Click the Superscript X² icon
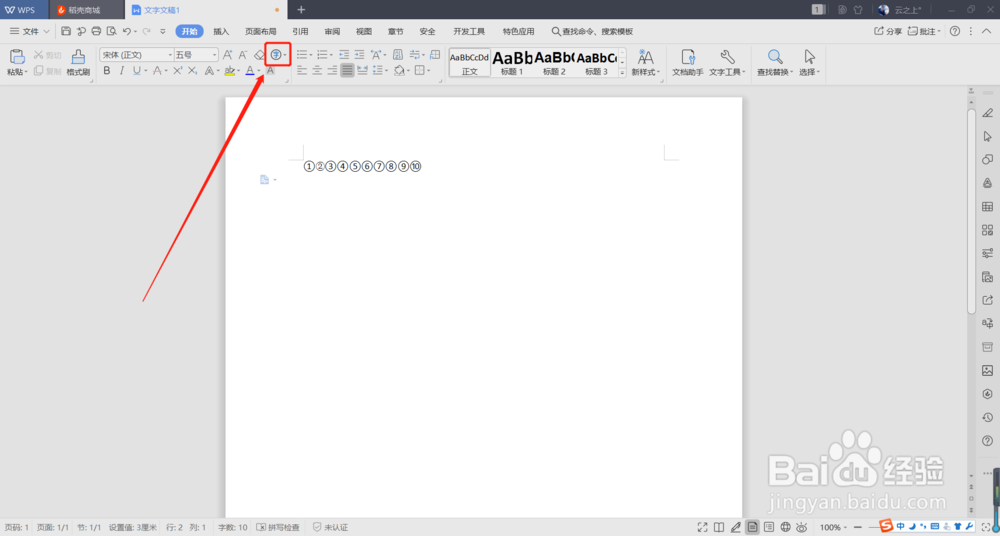 point(178,70)
